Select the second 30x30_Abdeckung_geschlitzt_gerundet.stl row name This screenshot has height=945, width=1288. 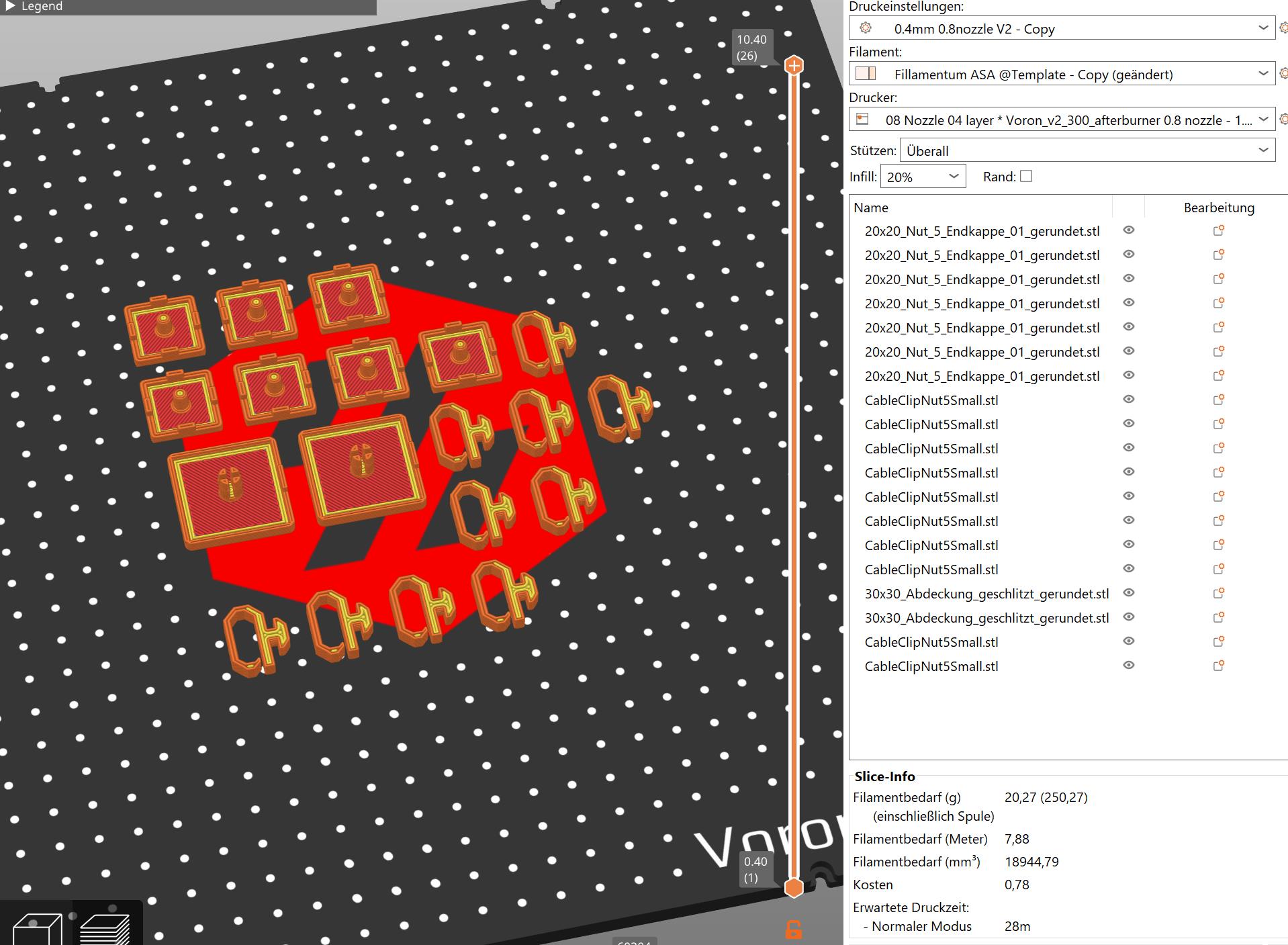click(986, 618)
